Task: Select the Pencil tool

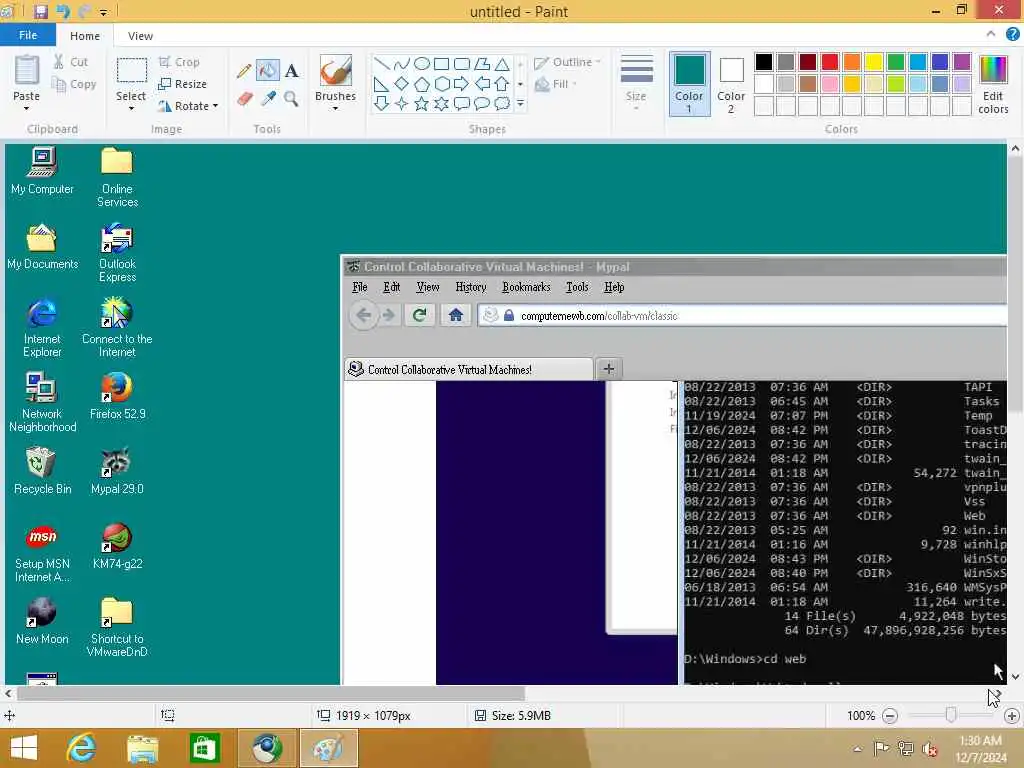Action: (244, 71)
